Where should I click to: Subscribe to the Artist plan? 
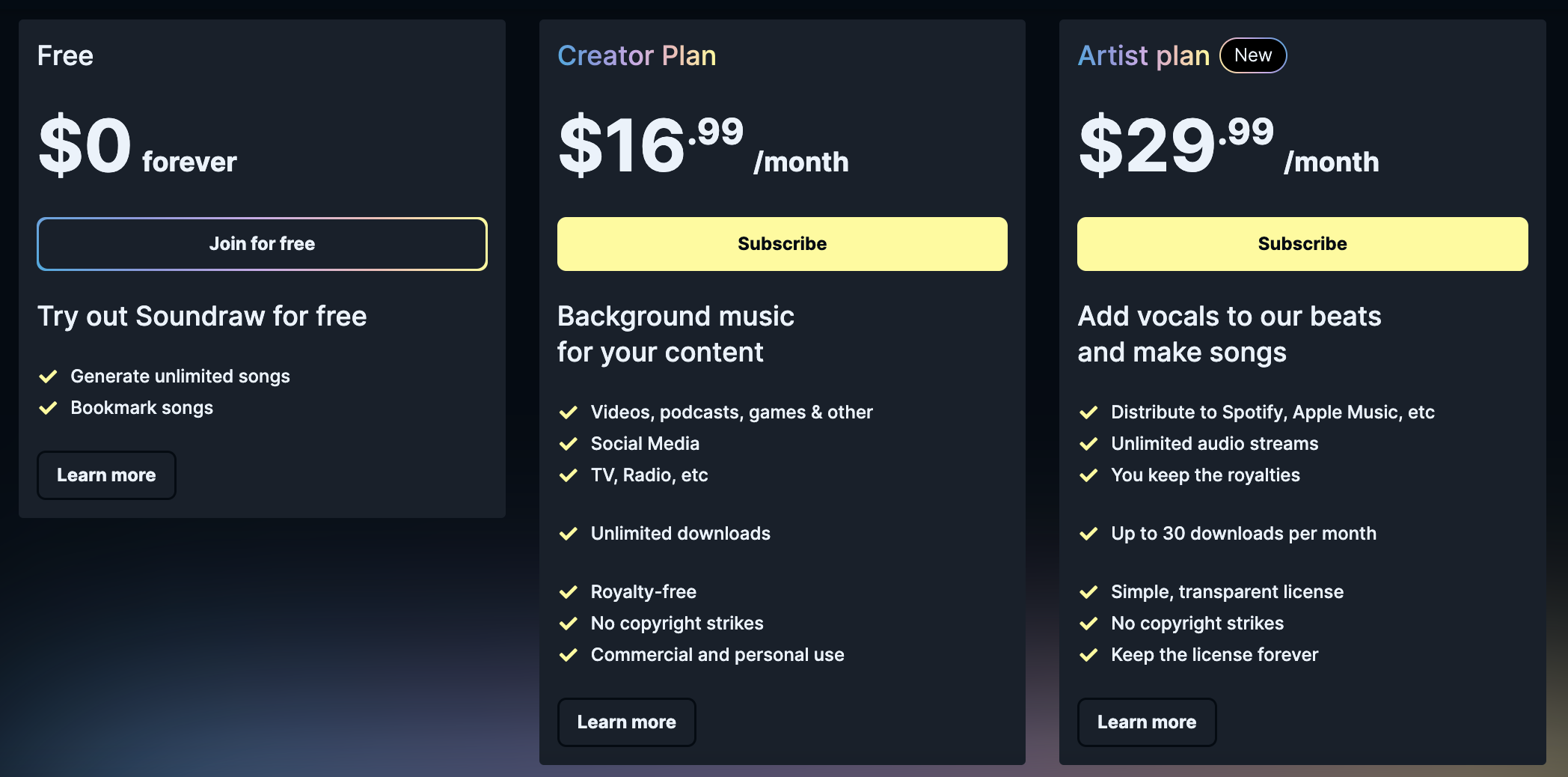click(x=1302, y=243)
